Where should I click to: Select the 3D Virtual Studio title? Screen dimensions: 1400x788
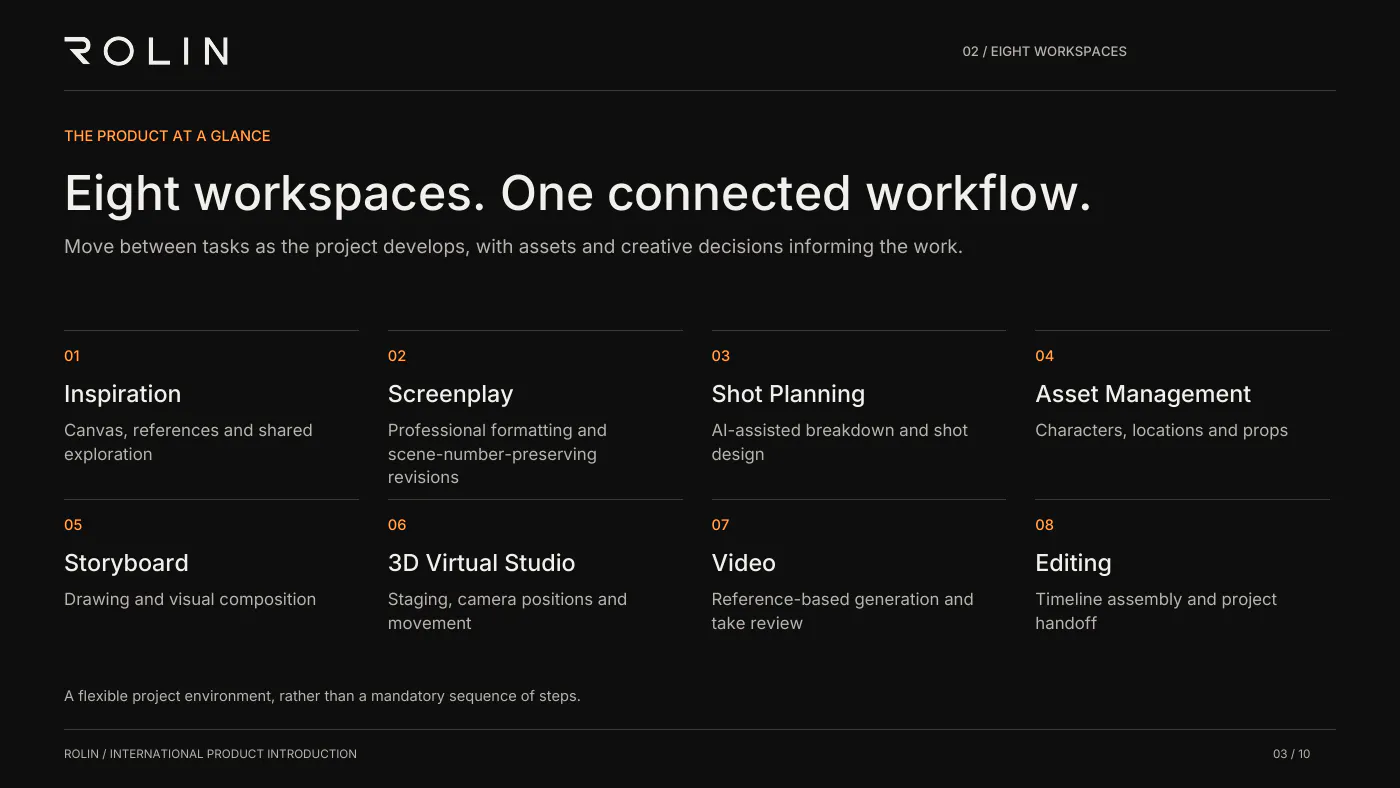tap(481, 563)
